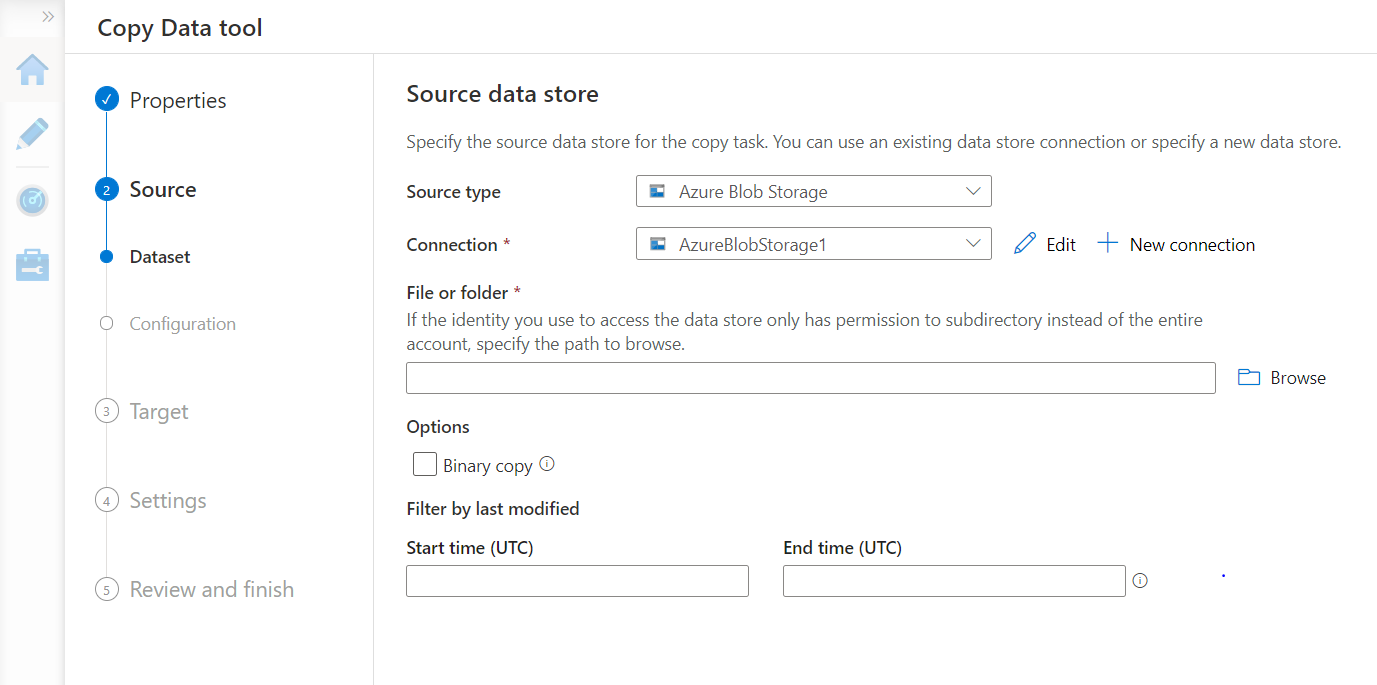Image resolution: width=1377 pixels, height=685 pixels.
Task: Open the Connection dropdown
Action: [813, 244]
